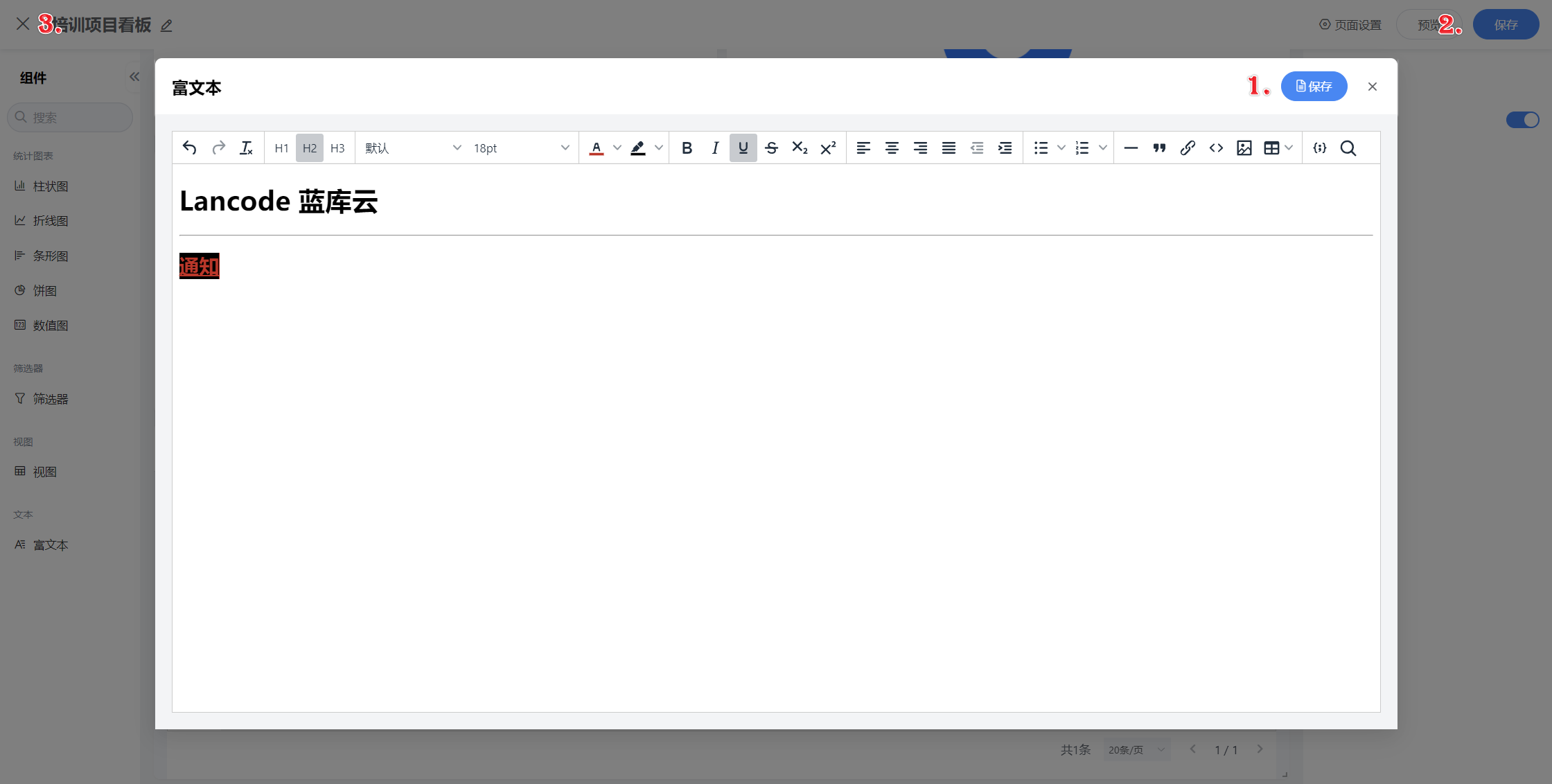1552x784 pixels.
Task: Justify the text alignment
Action: 949,148
